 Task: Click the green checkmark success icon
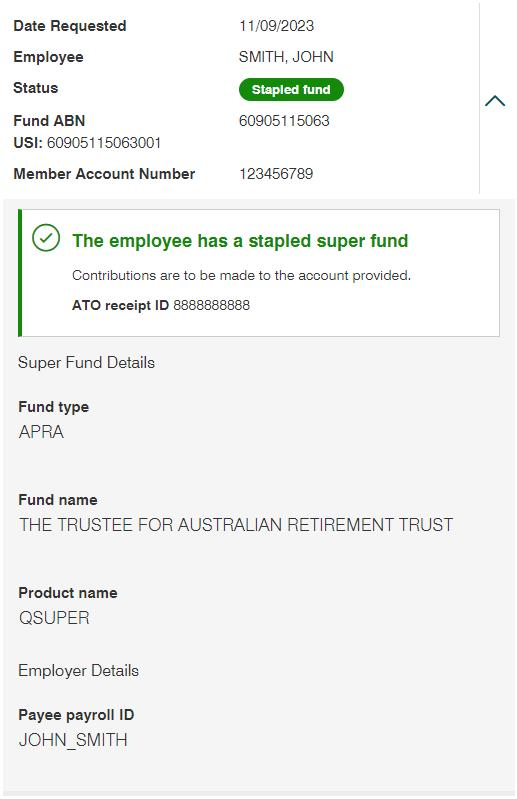point(46,238)
